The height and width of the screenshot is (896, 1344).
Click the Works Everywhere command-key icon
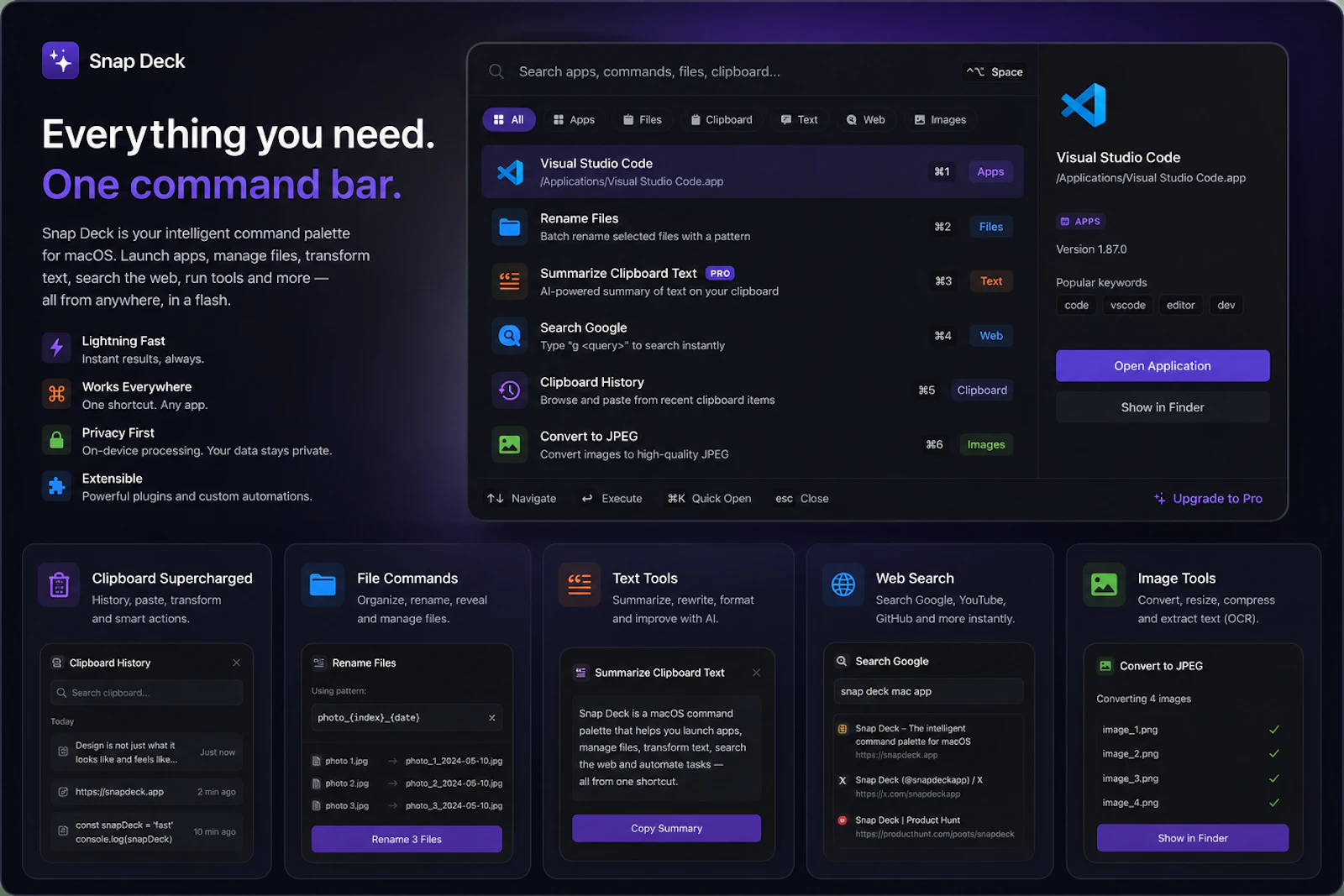[x=56, y=393]
